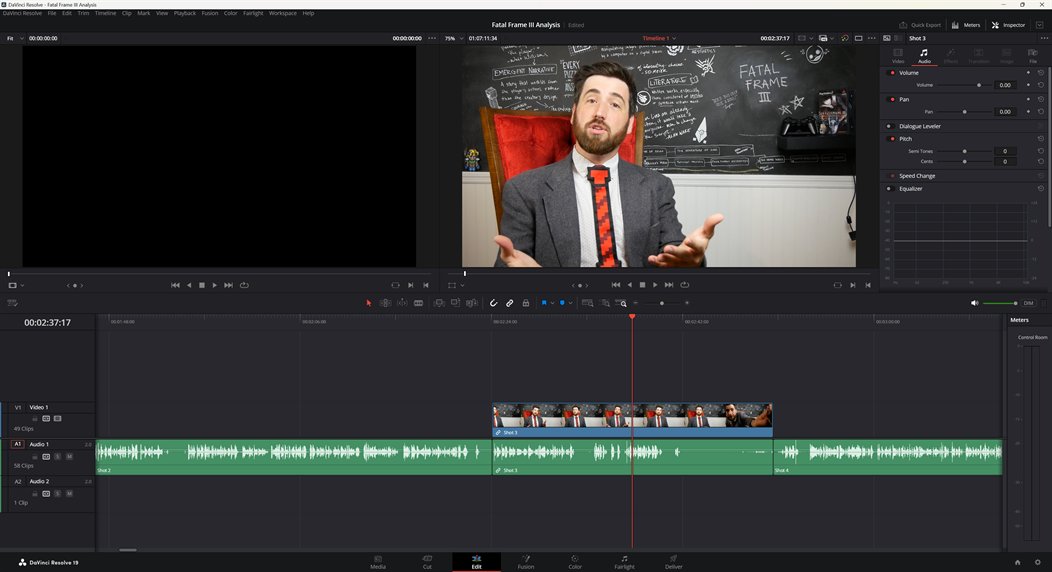Activate the Trim Edit Mode tool
Viewport: 1052px width, 572px height.
point(385,303)
